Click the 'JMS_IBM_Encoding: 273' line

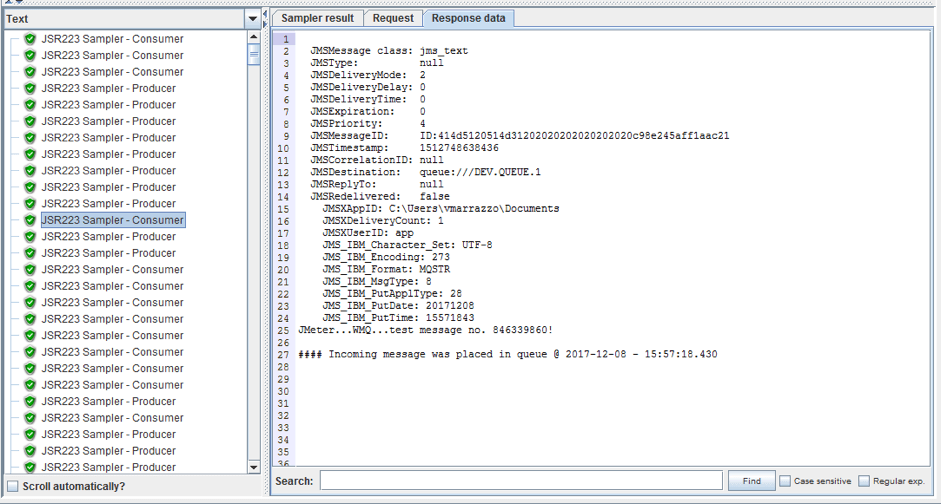click(x=386, y=257)
